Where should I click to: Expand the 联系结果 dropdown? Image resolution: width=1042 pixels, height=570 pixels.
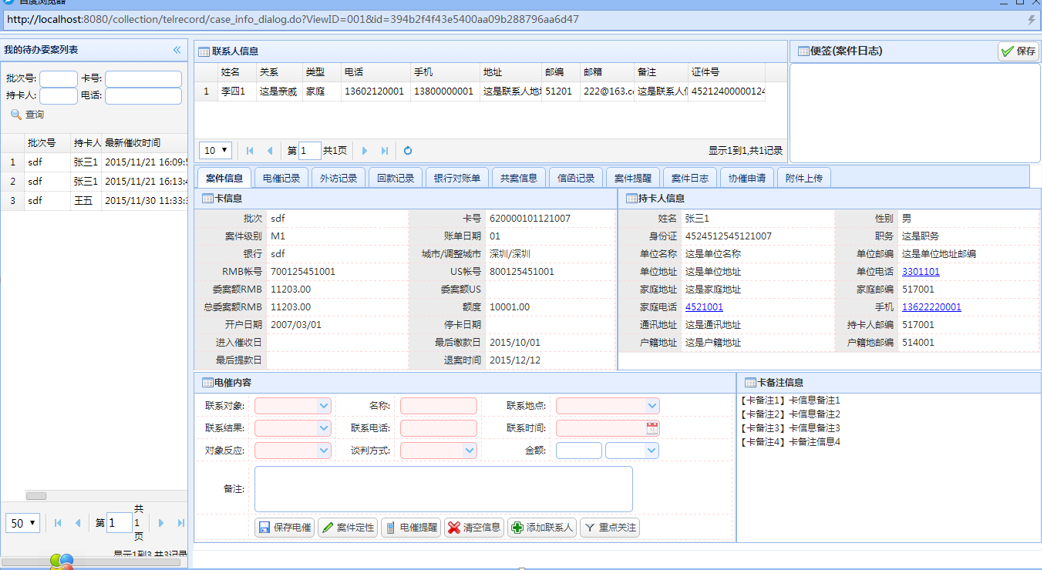coord(324,428)
